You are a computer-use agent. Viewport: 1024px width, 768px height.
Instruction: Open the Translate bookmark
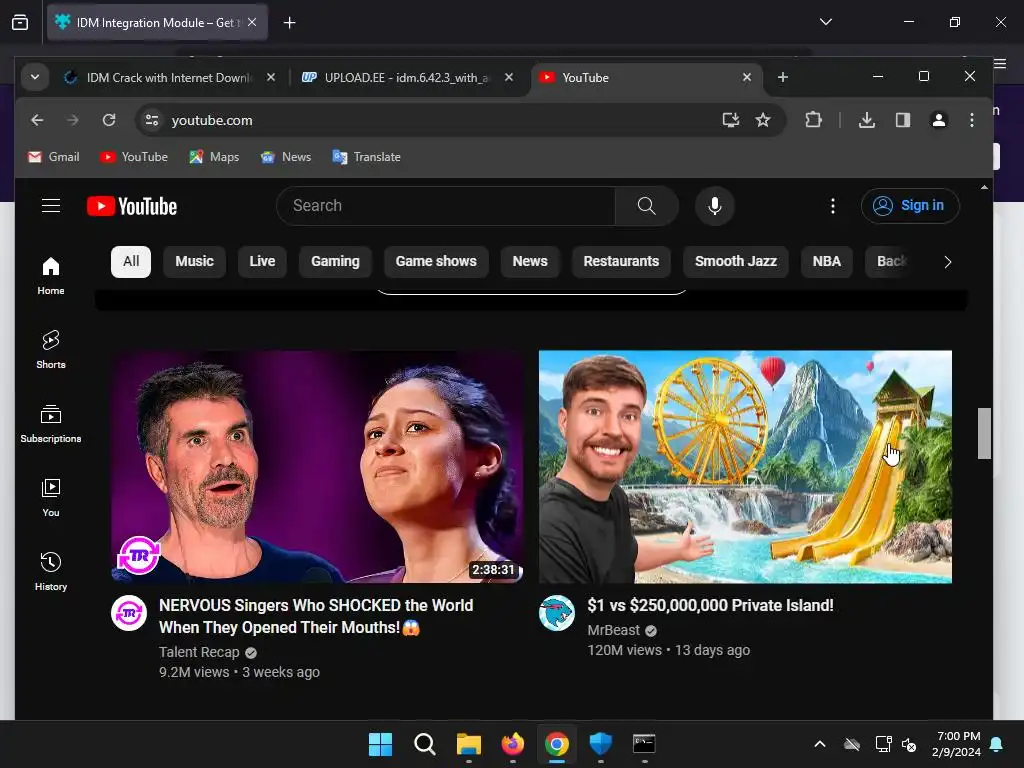pyautogui.click(x=366, y=157)
